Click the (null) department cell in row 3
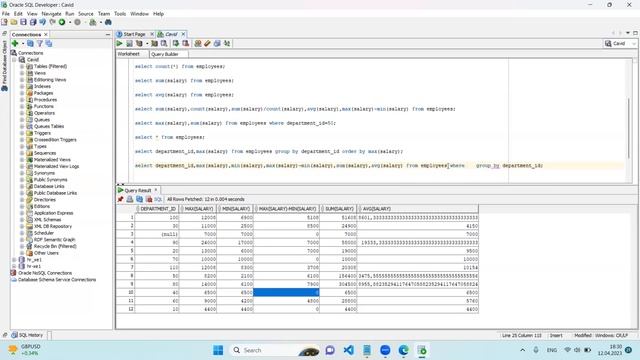 158,234
